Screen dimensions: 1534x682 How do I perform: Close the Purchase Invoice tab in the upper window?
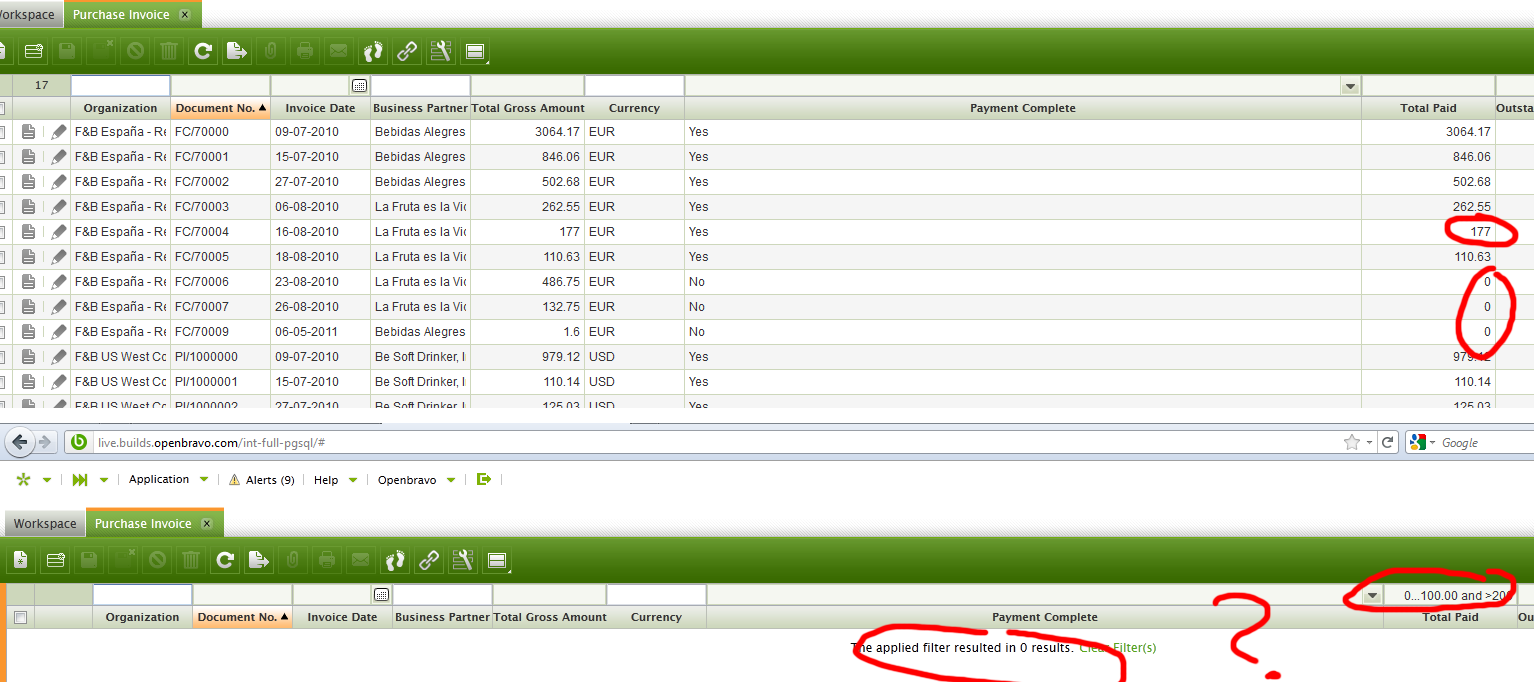(x=185, y=15)
